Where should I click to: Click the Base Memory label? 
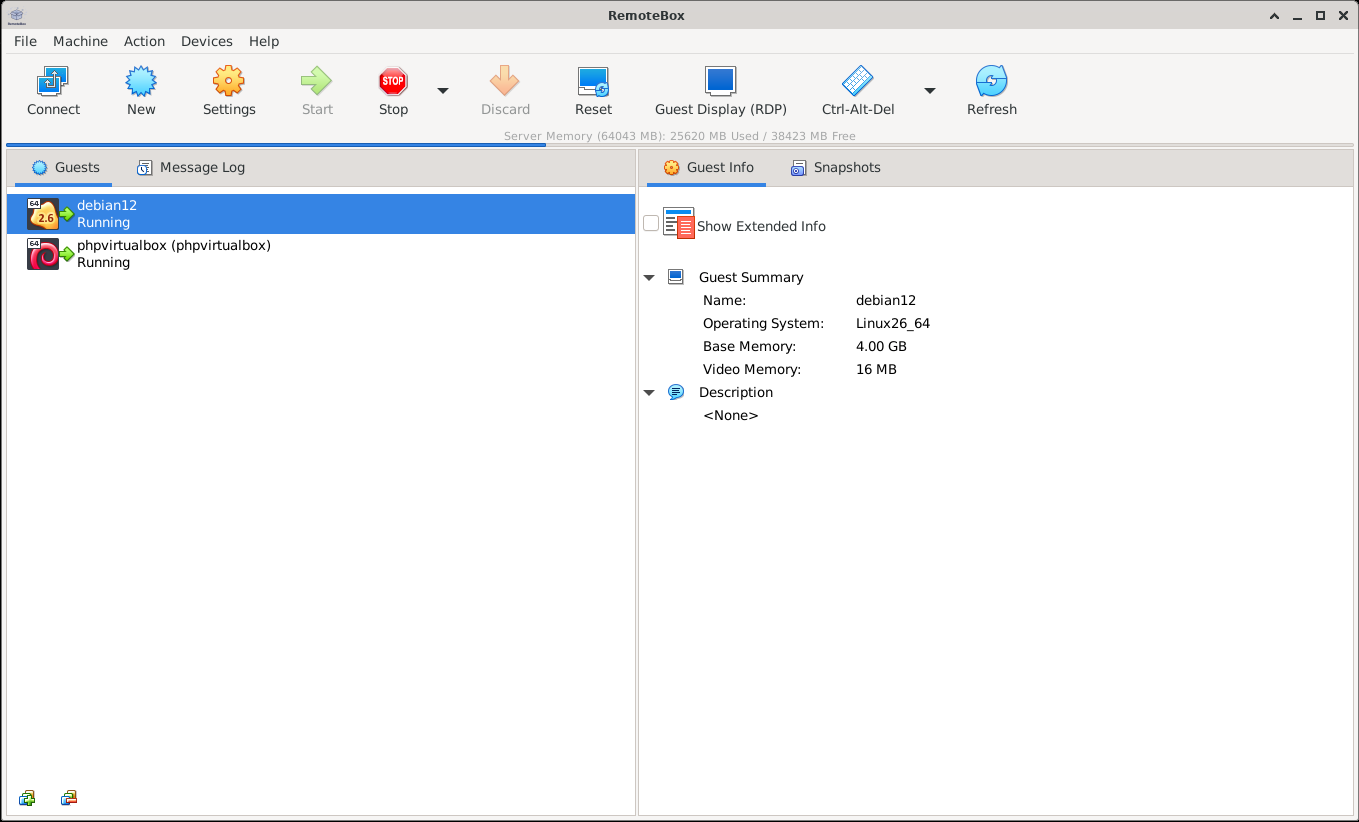[749, 346]
